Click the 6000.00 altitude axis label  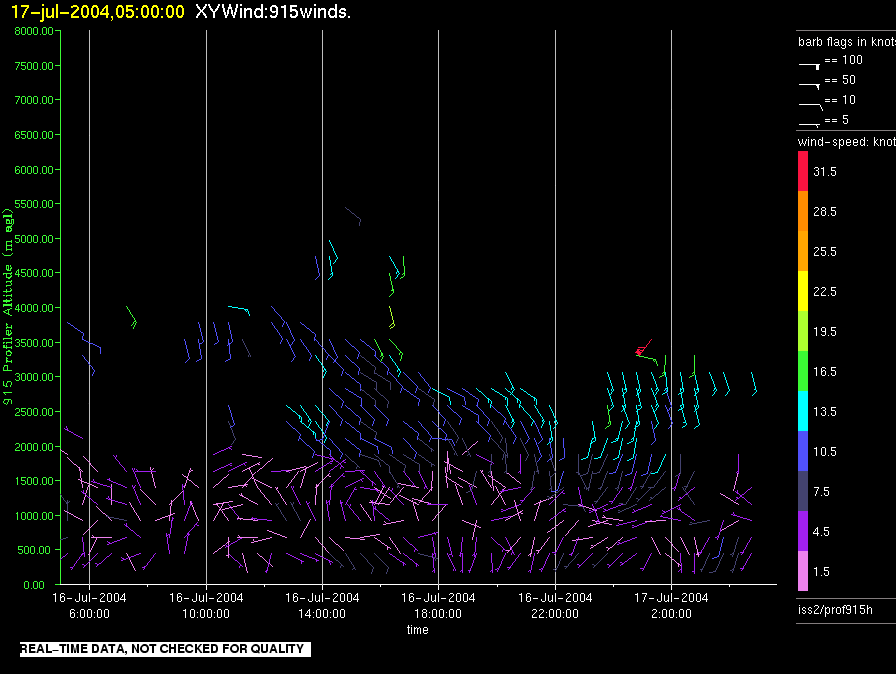(34, 170)
